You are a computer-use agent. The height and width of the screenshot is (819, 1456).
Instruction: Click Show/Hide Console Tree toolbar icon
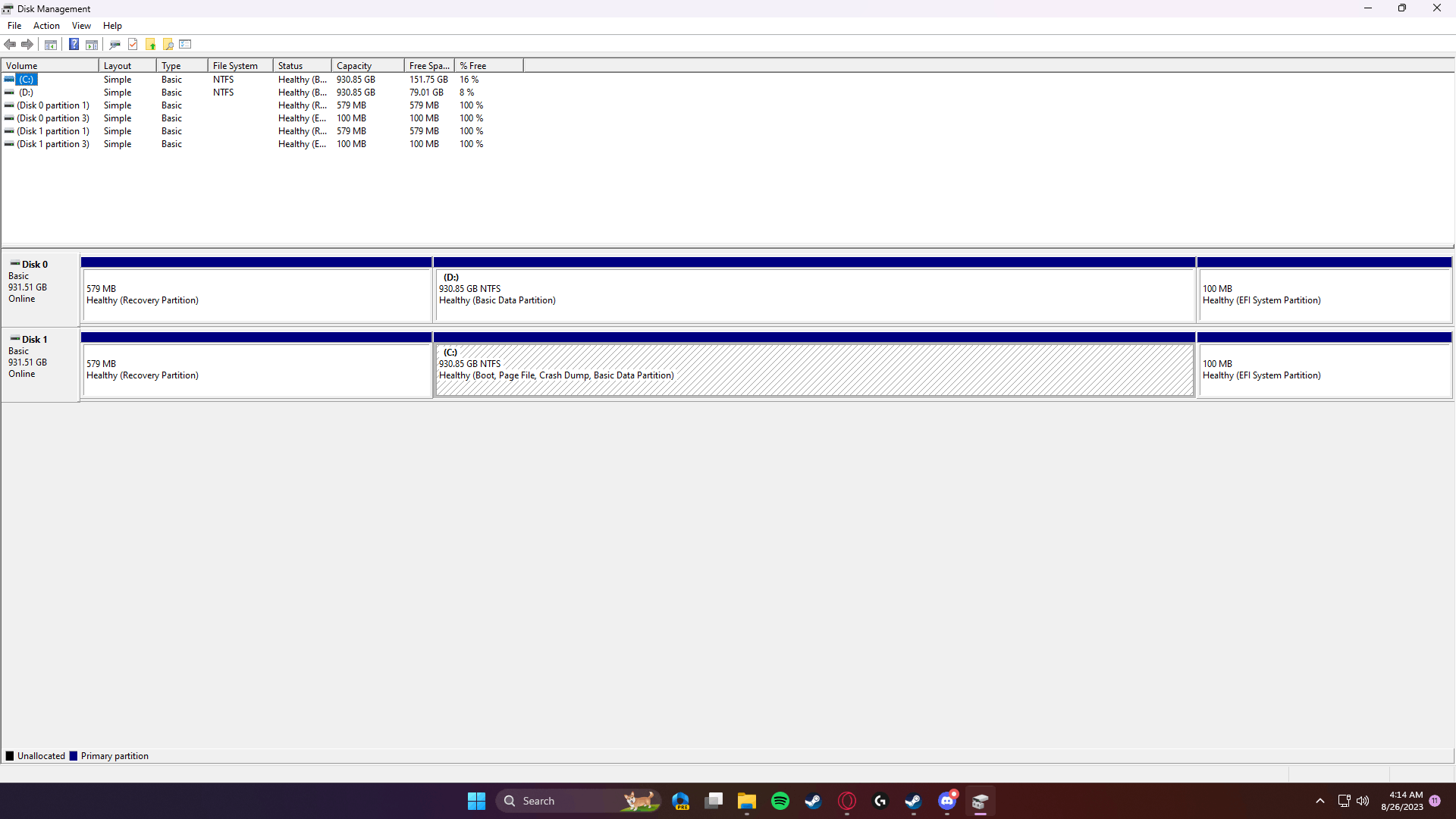[51, 44]
